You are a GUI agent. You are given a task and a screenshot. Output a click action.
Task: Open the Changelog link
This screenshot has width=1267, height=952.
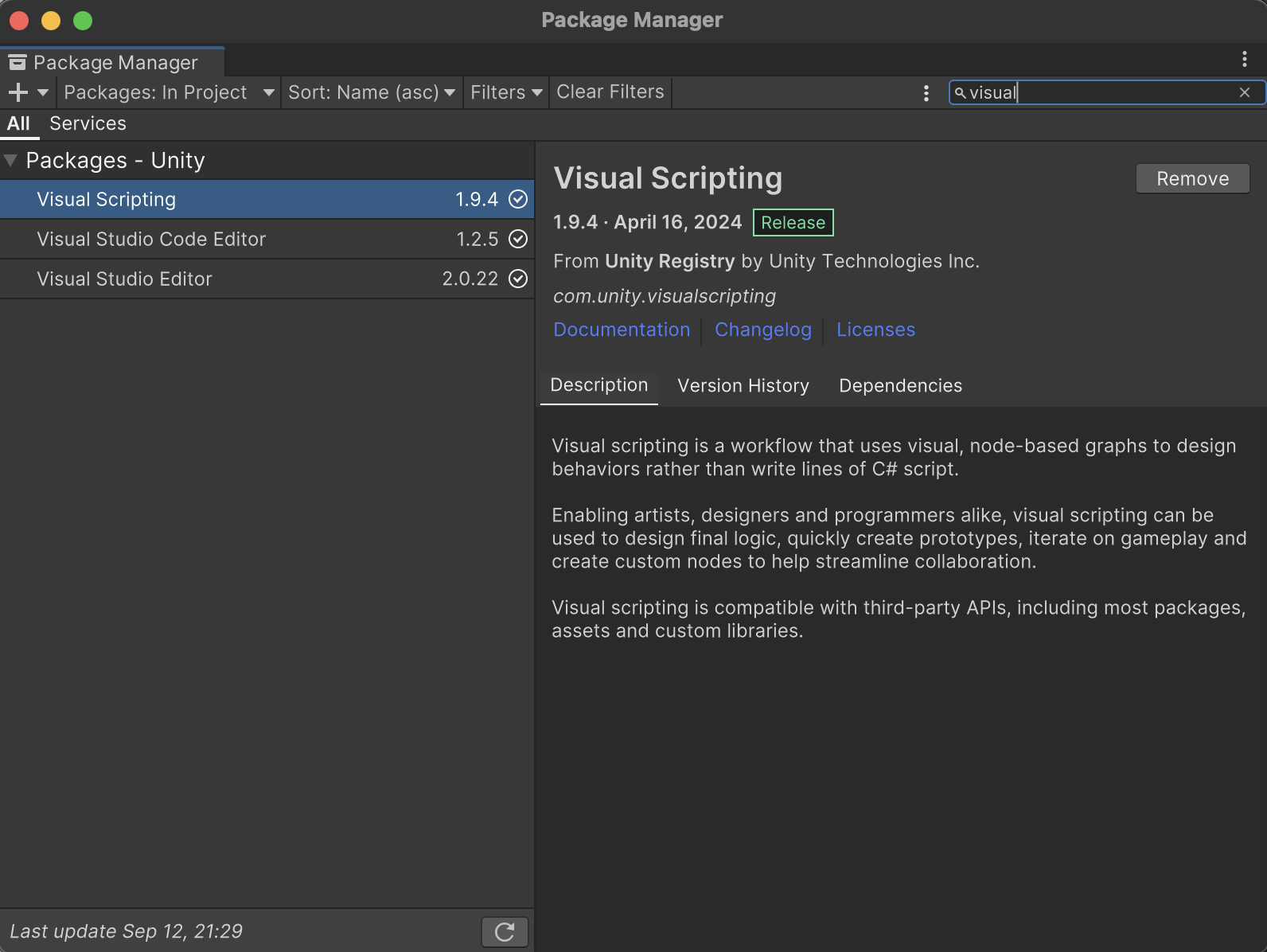click(x=762, y=330)
